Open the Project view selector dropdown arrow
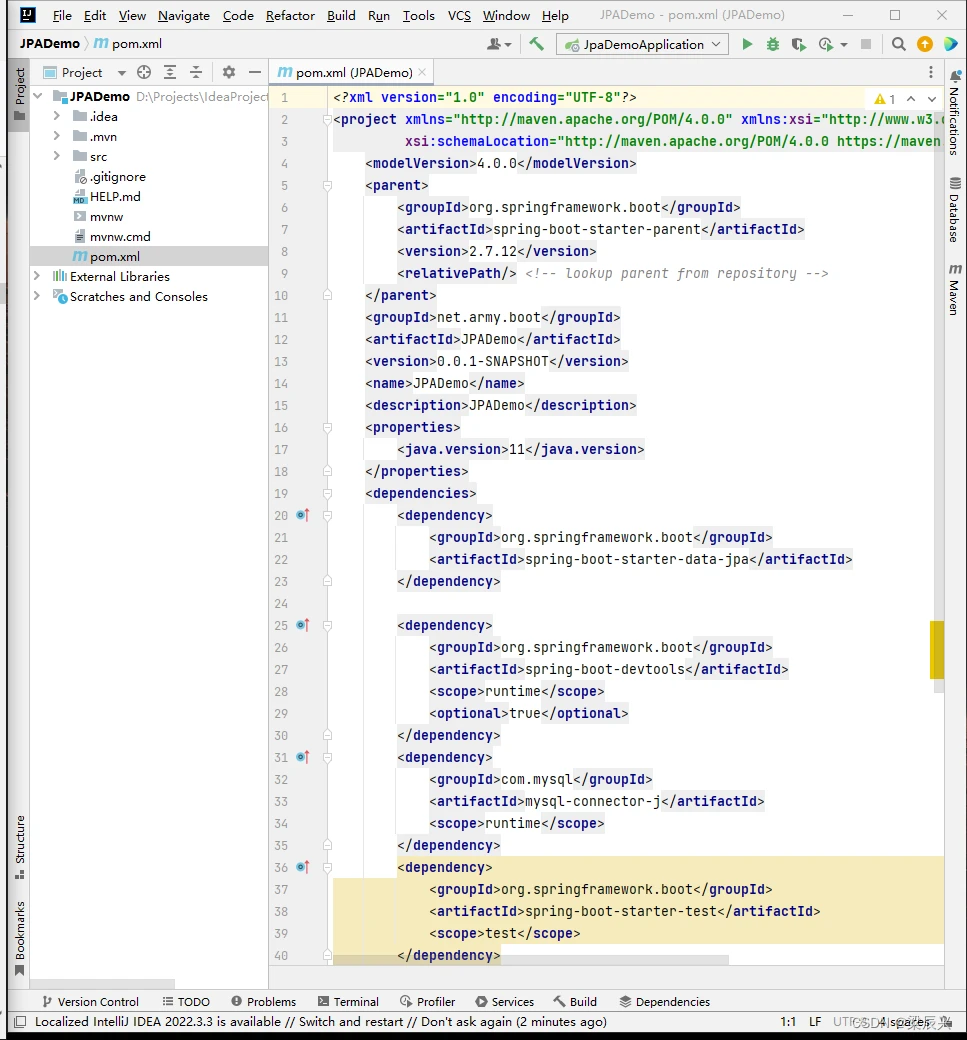The width and height of the screenshot is (967, 1040). (x=121, y=73)
